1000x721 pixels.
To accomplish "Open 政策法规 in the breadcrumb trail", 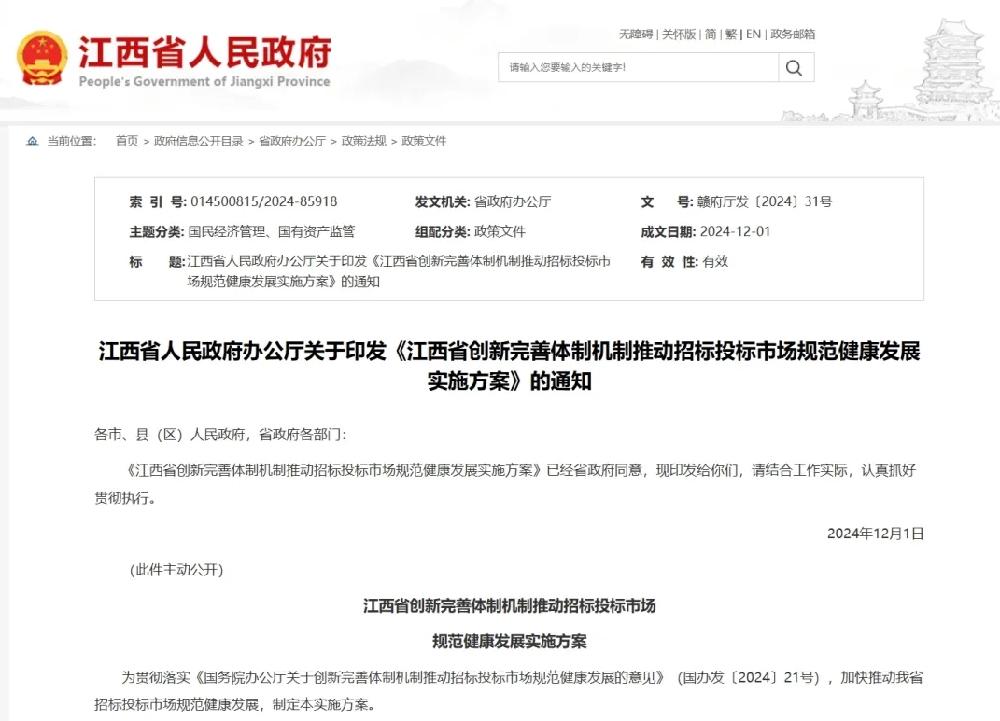I will 363,141.
